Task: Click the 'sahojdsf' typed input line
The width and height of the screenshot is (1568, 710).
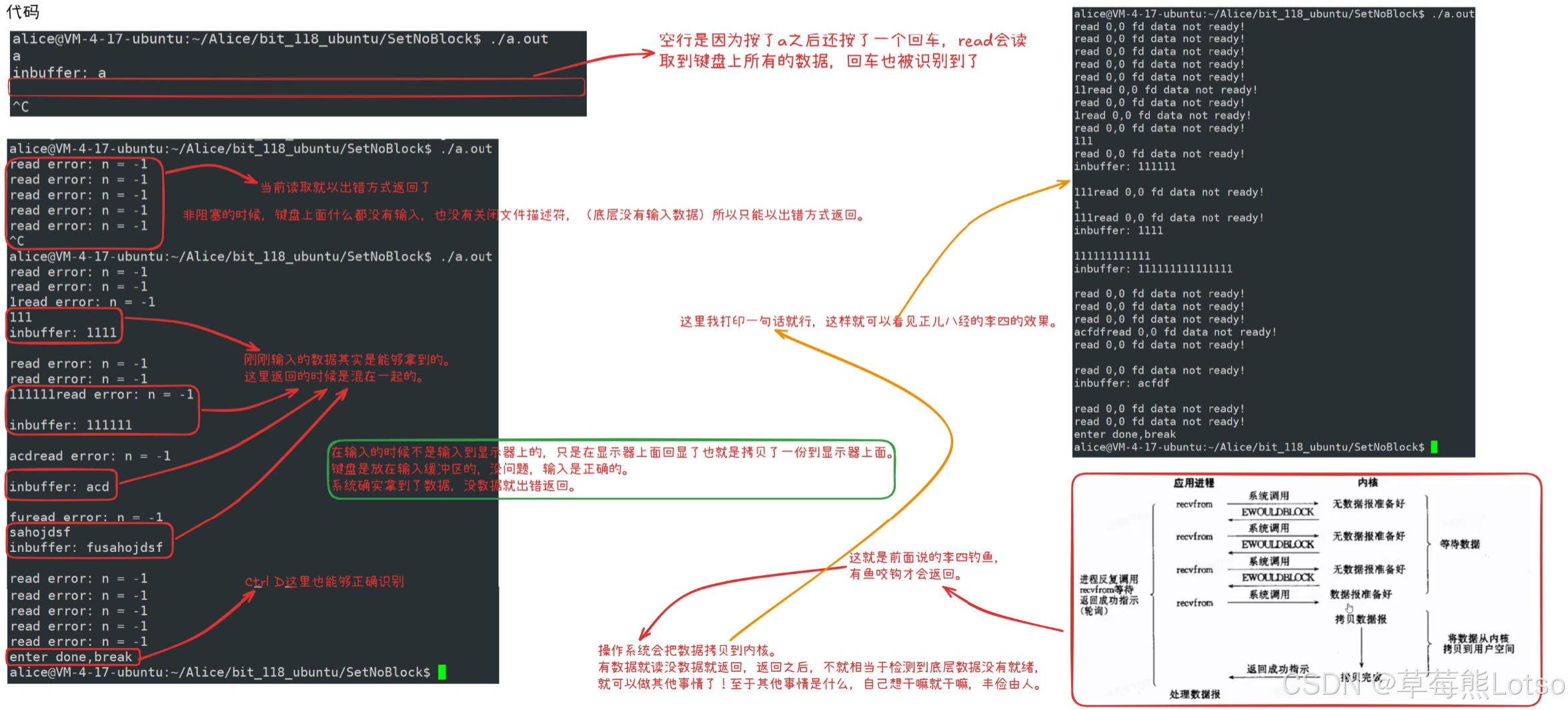Action: 40,532
